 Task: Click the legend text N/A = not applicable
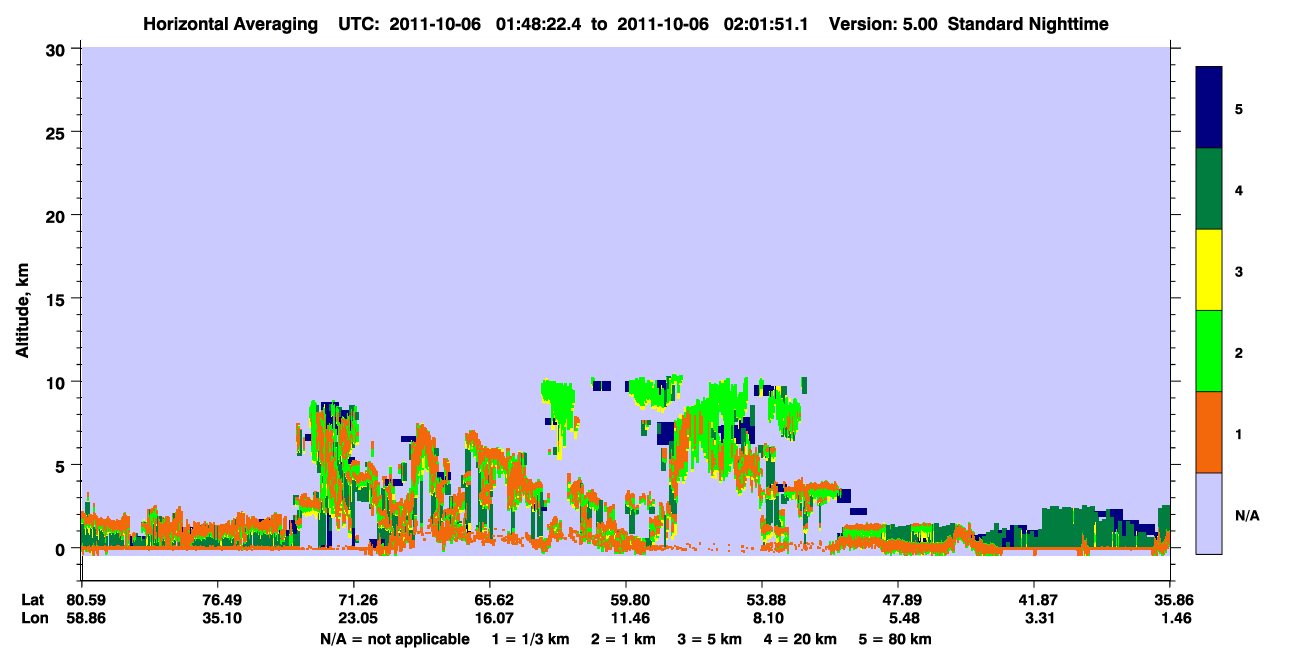pos(394,639)
